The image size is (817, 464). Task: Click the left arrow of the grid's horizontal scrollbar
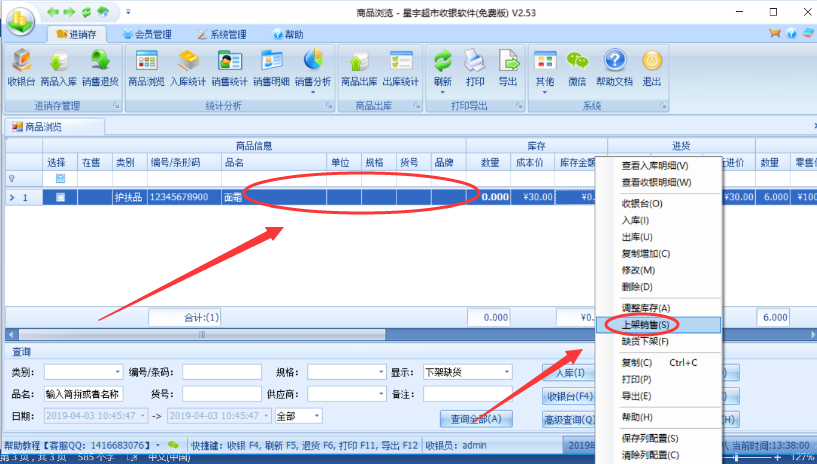point(11,334)
